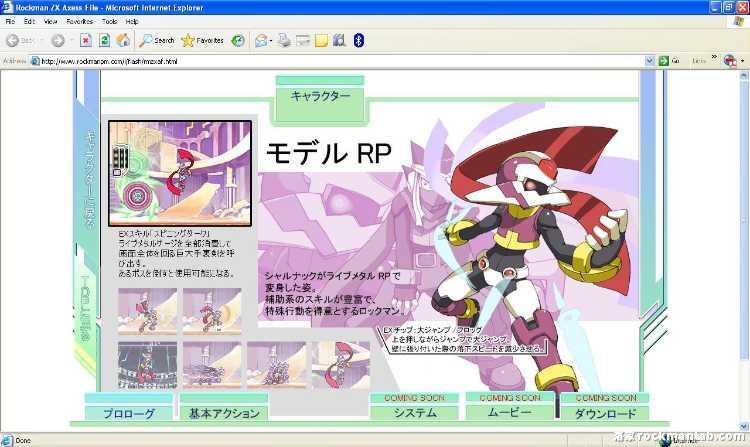750x447 pixels.
Task: Open the File menu
Action: (10, 22)
